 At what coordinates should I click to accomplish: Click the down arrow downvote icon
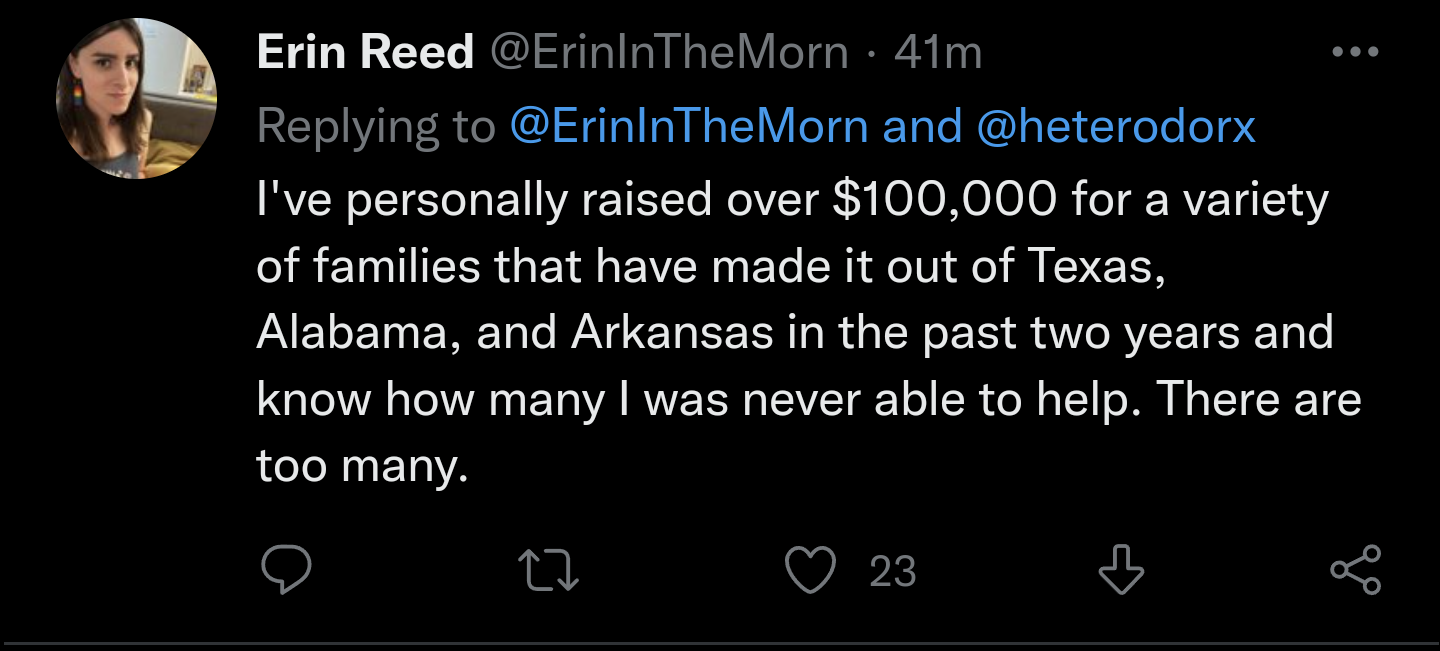click(x=1121, y=570)
